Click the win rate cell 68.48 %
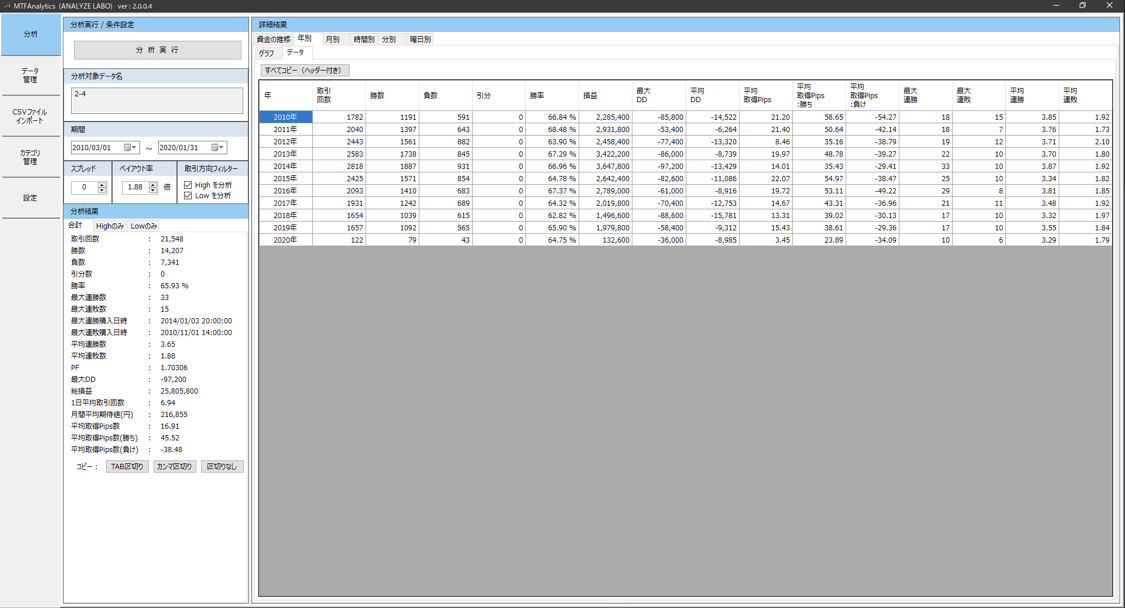This screenshot has height=608, width=1125. [552, 129]
